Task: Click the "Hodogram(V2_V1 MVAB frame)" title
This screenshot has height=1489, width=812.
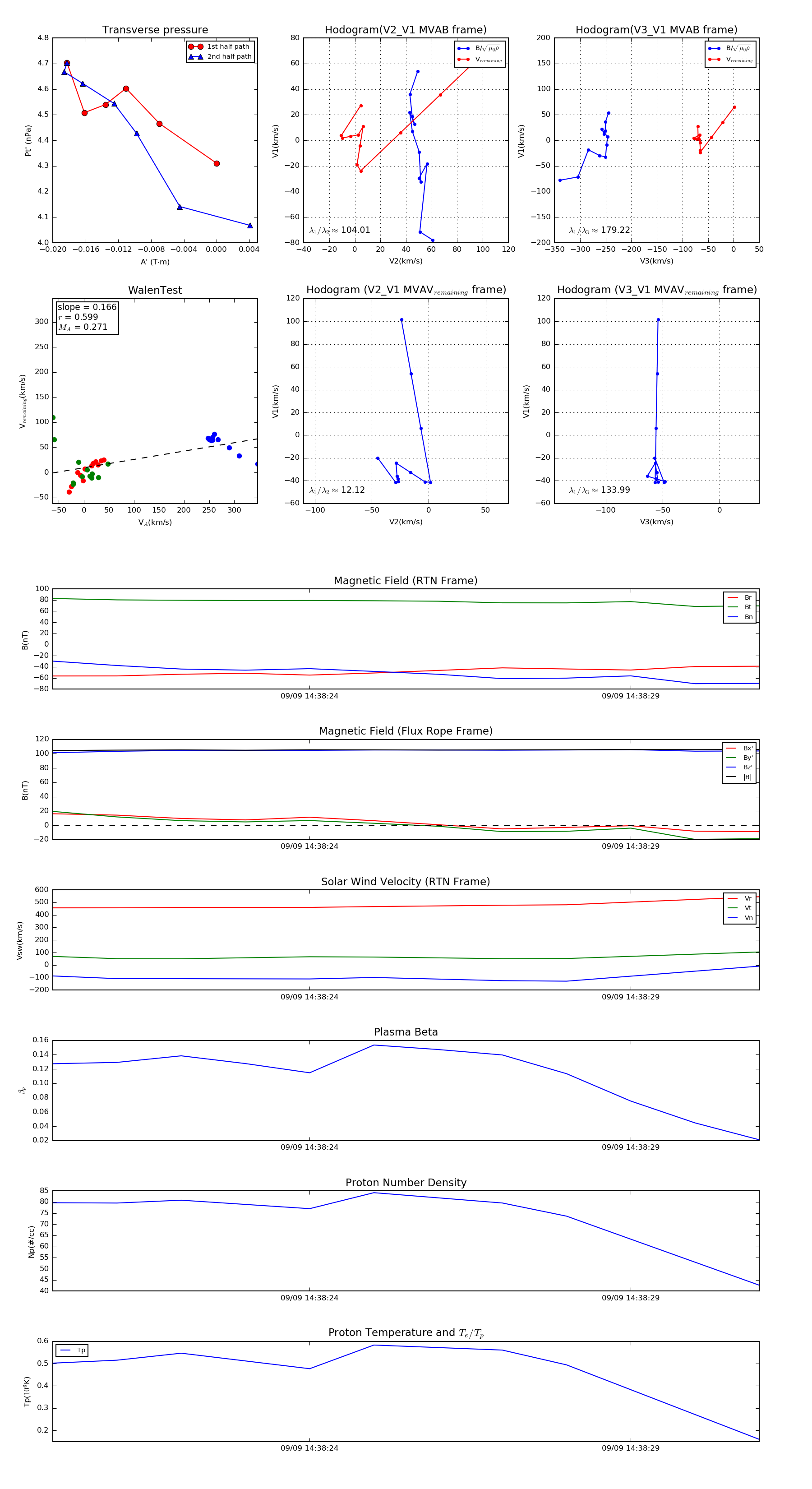Action: (x=406, y=30)
